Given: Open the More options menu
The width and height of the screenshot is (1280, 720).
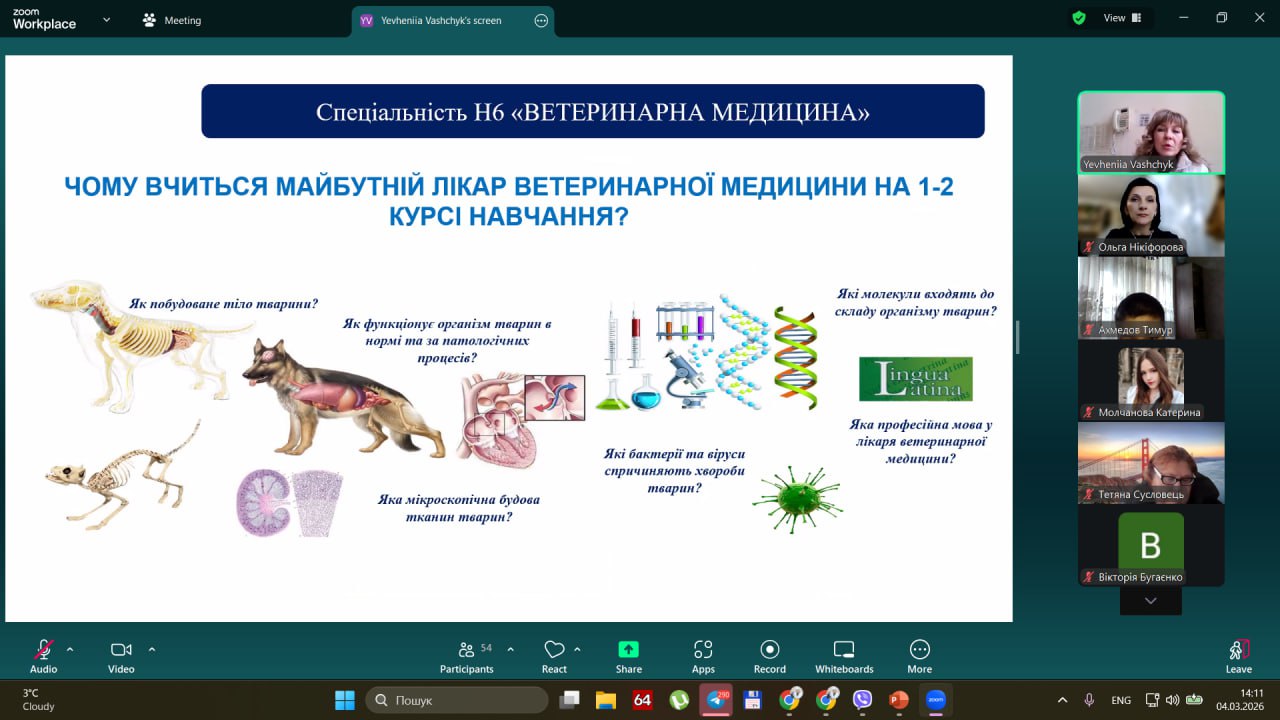Looking at the screenshot, I should pyautogui.click(x=919, y=655).
